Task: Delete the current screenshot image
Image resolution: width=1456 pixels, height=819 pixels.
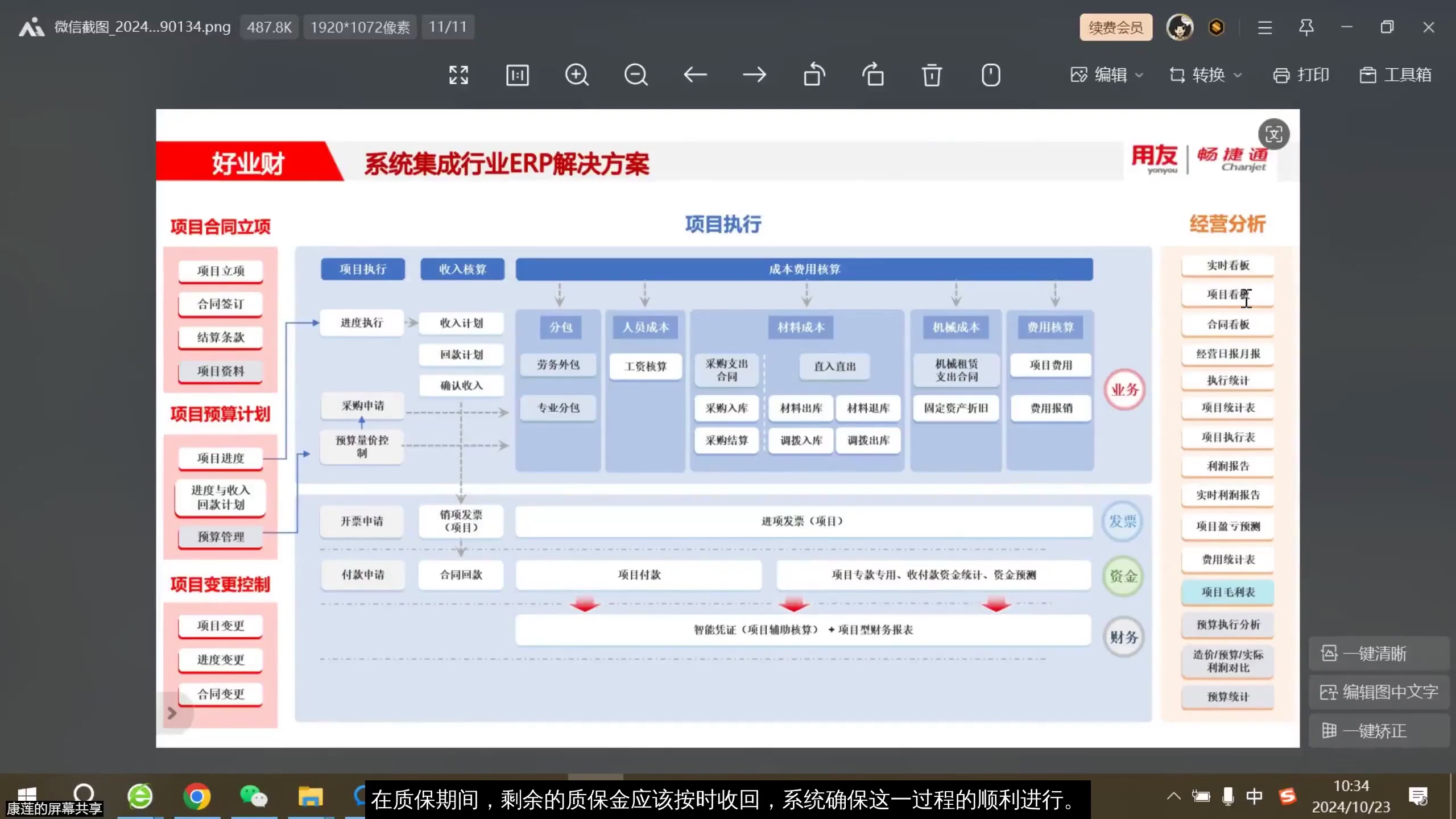Action: pos(932,75)
